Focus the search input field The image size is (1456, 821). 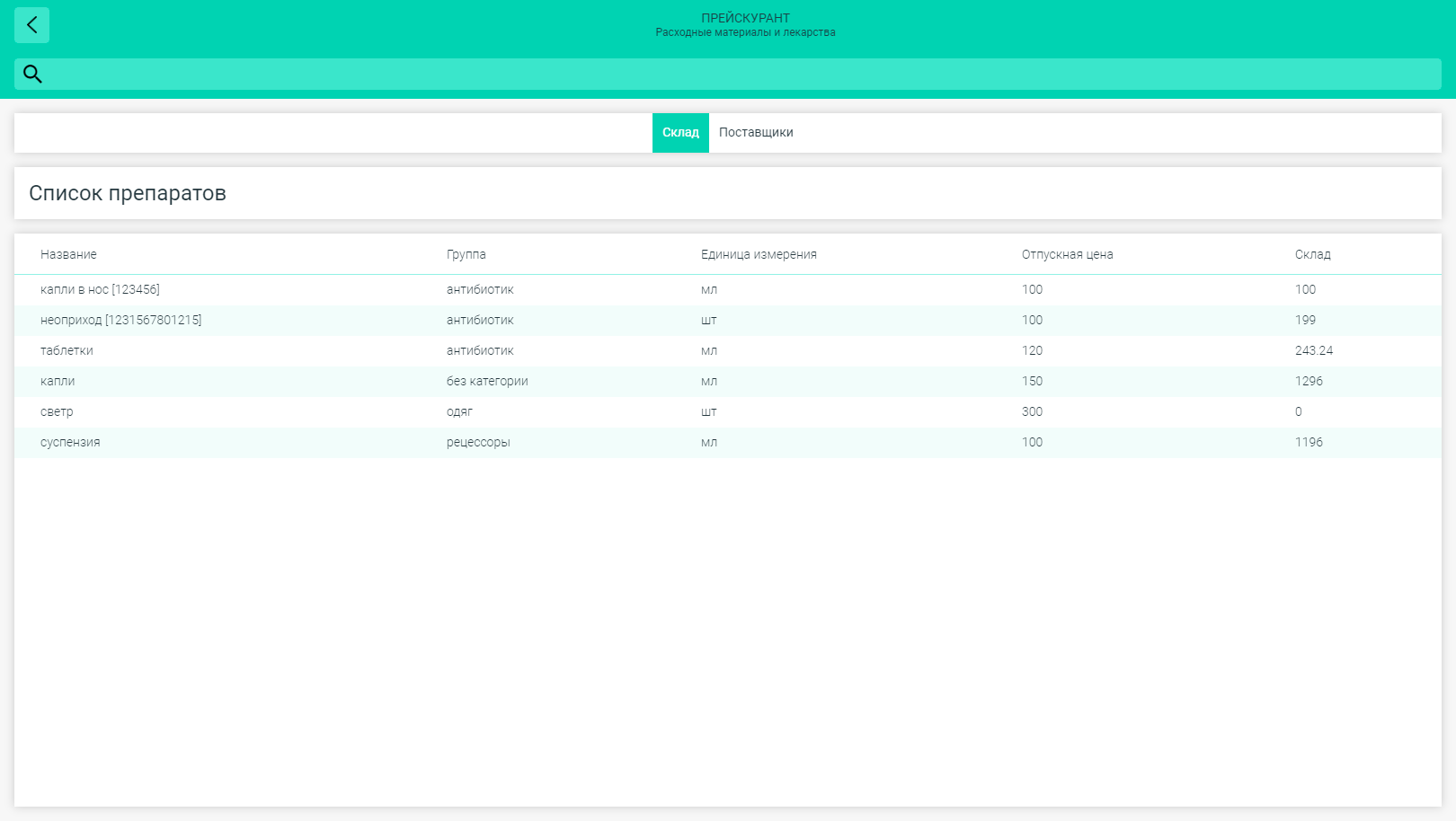coord(728,74)
